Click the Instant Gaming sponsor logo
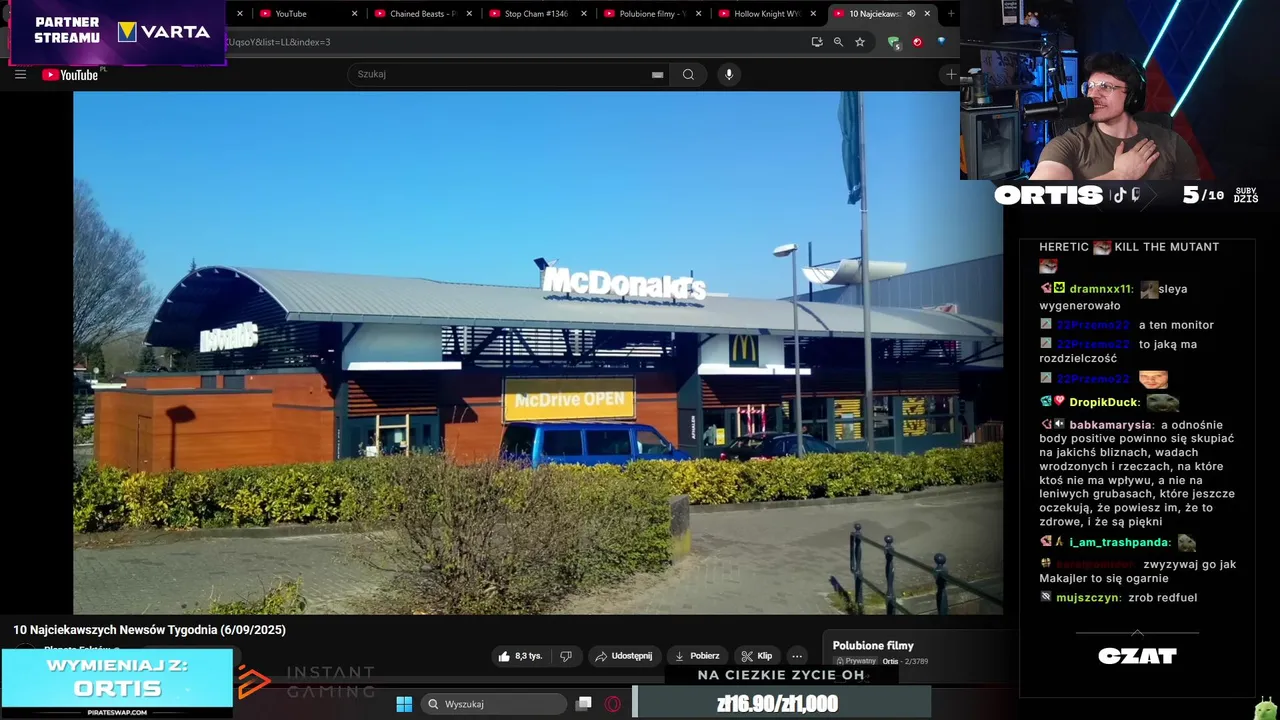The width and height of the screenshot is (1280, 720). click(x=305, y=682)
